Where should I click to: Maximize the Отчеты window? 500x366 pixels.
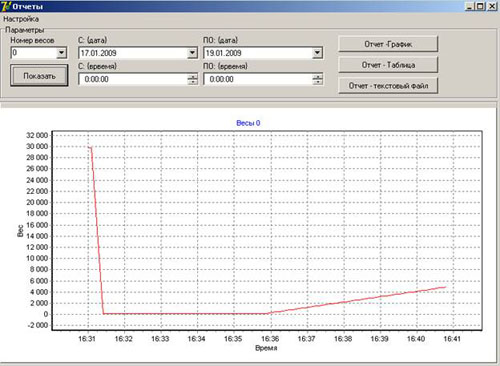480,6
